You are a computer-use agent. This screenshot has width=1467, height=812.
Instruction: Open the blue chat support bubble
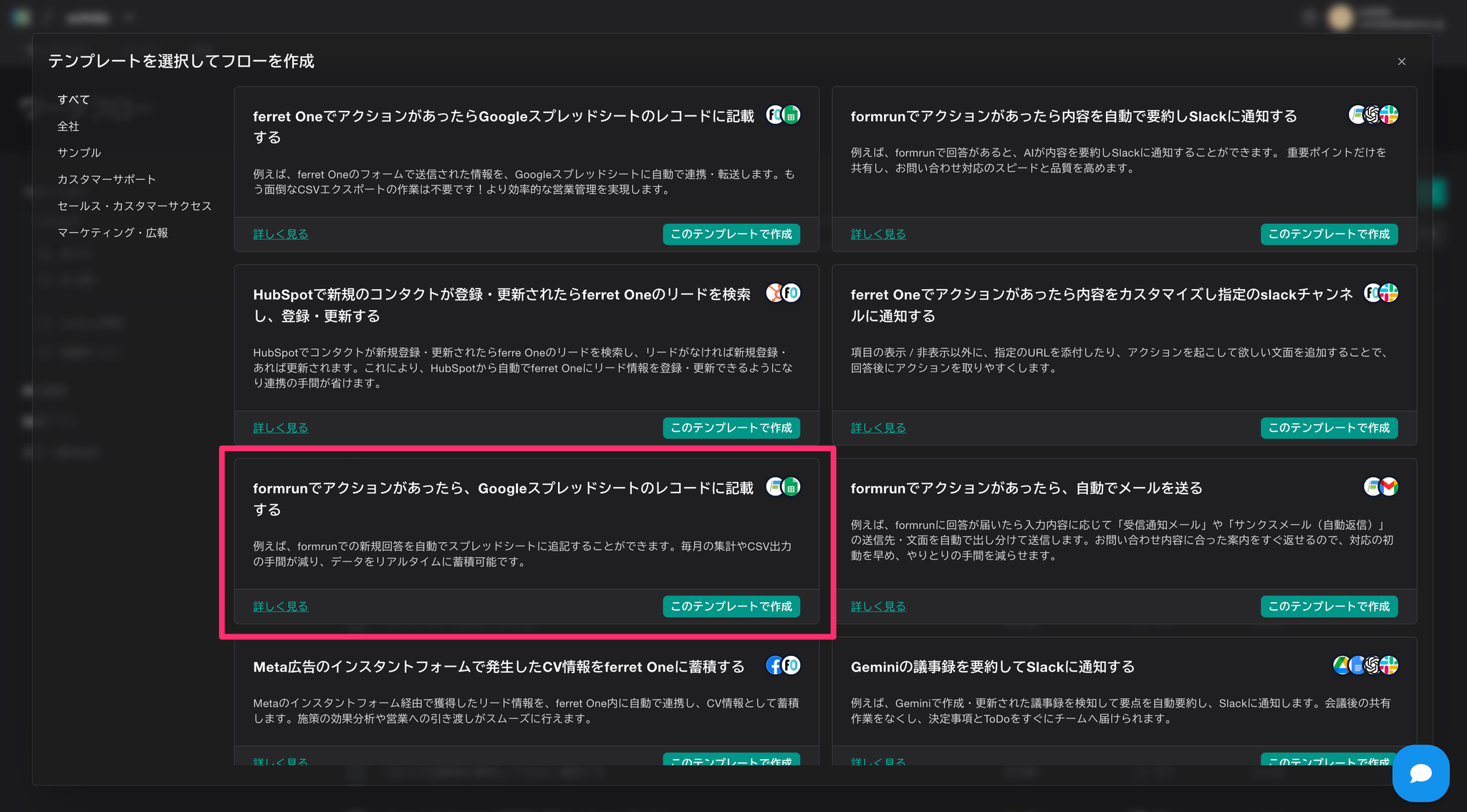point(1420,773)
